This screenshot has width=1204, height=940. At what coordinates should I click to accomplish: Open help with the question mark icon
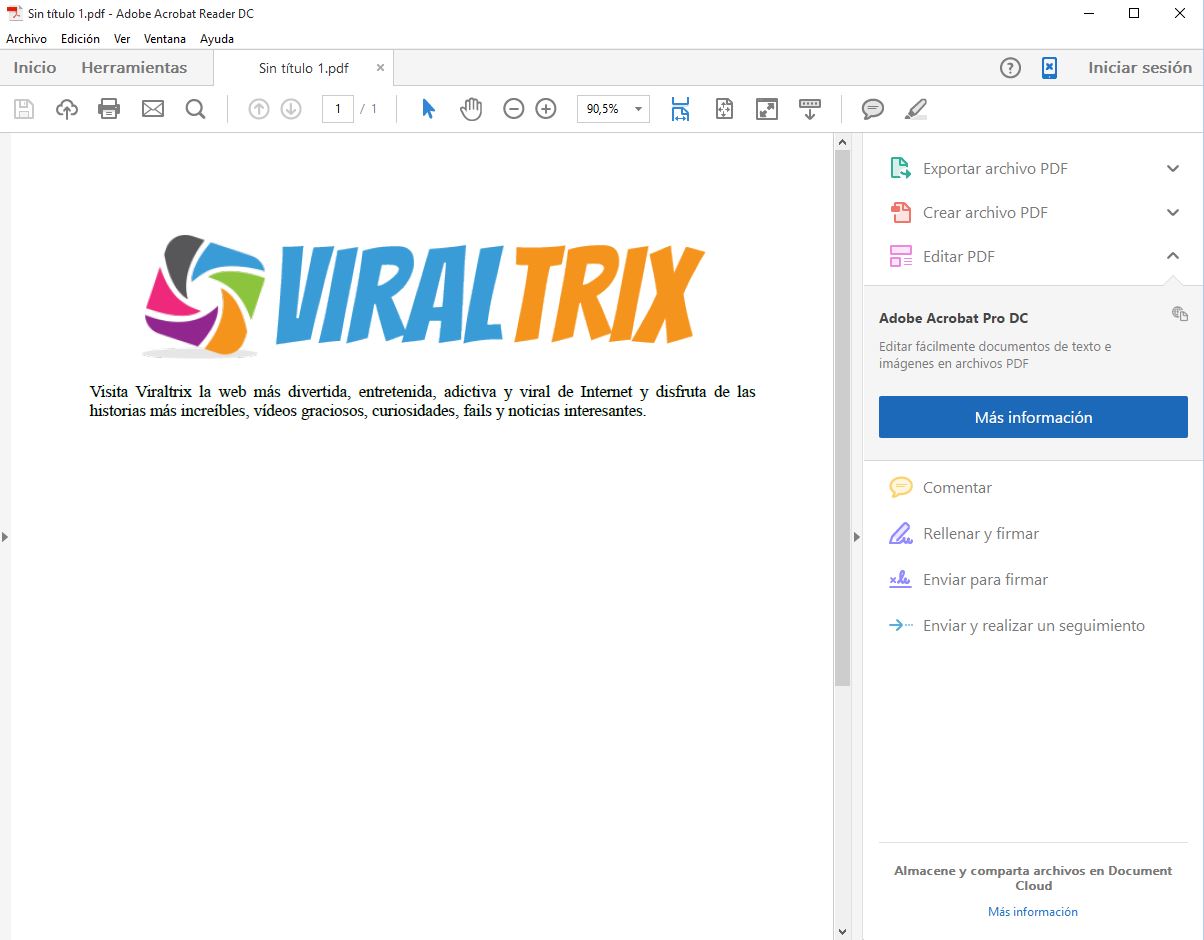point(1010,68)
